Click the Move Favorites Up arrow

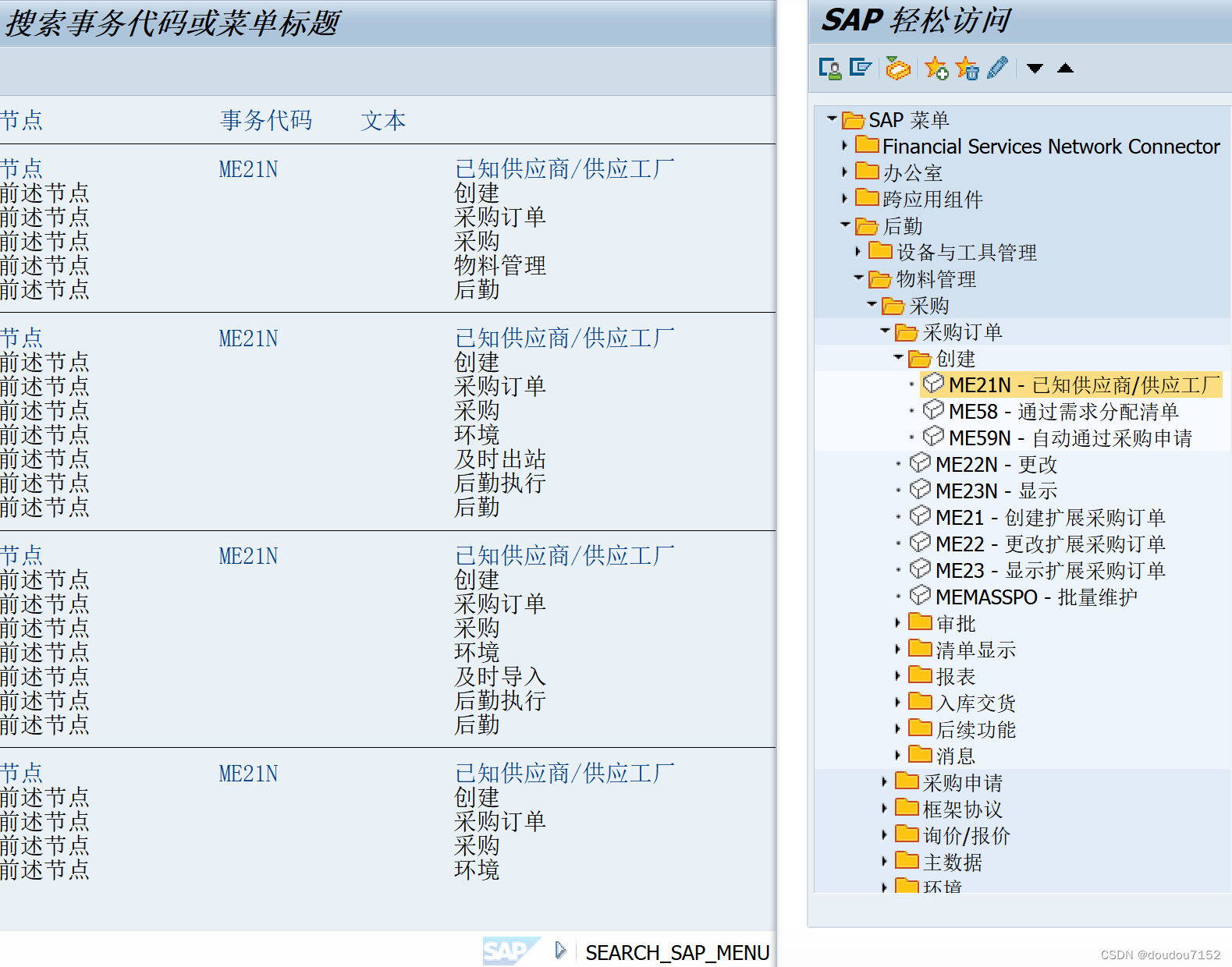point(1065,69)
